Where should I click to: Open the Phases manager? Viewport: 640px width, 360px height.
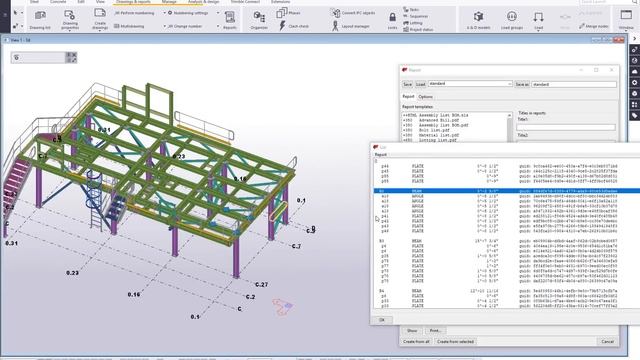pyautogui.click(x=289, y=13)
